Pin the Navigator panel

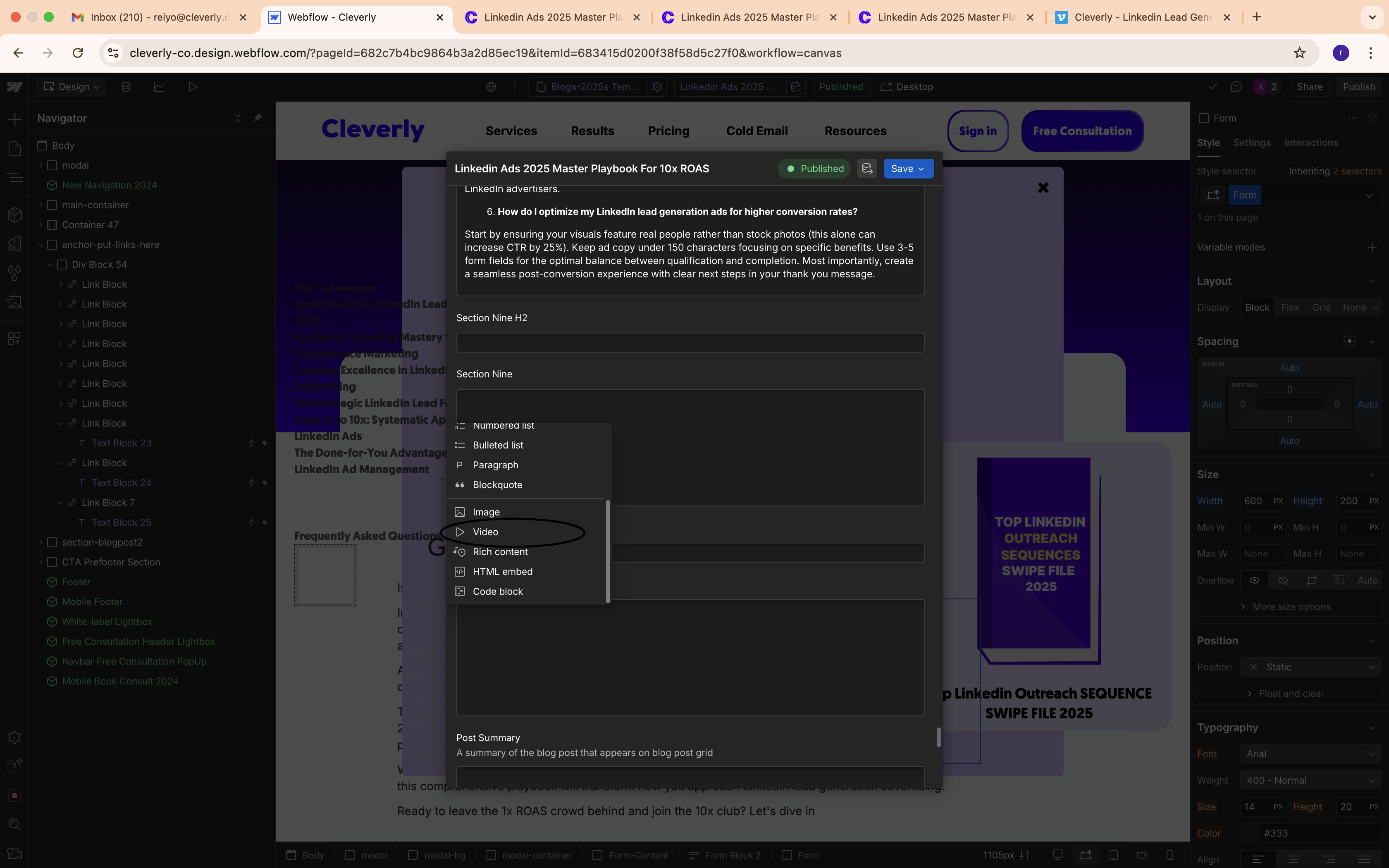pos(257,118)
